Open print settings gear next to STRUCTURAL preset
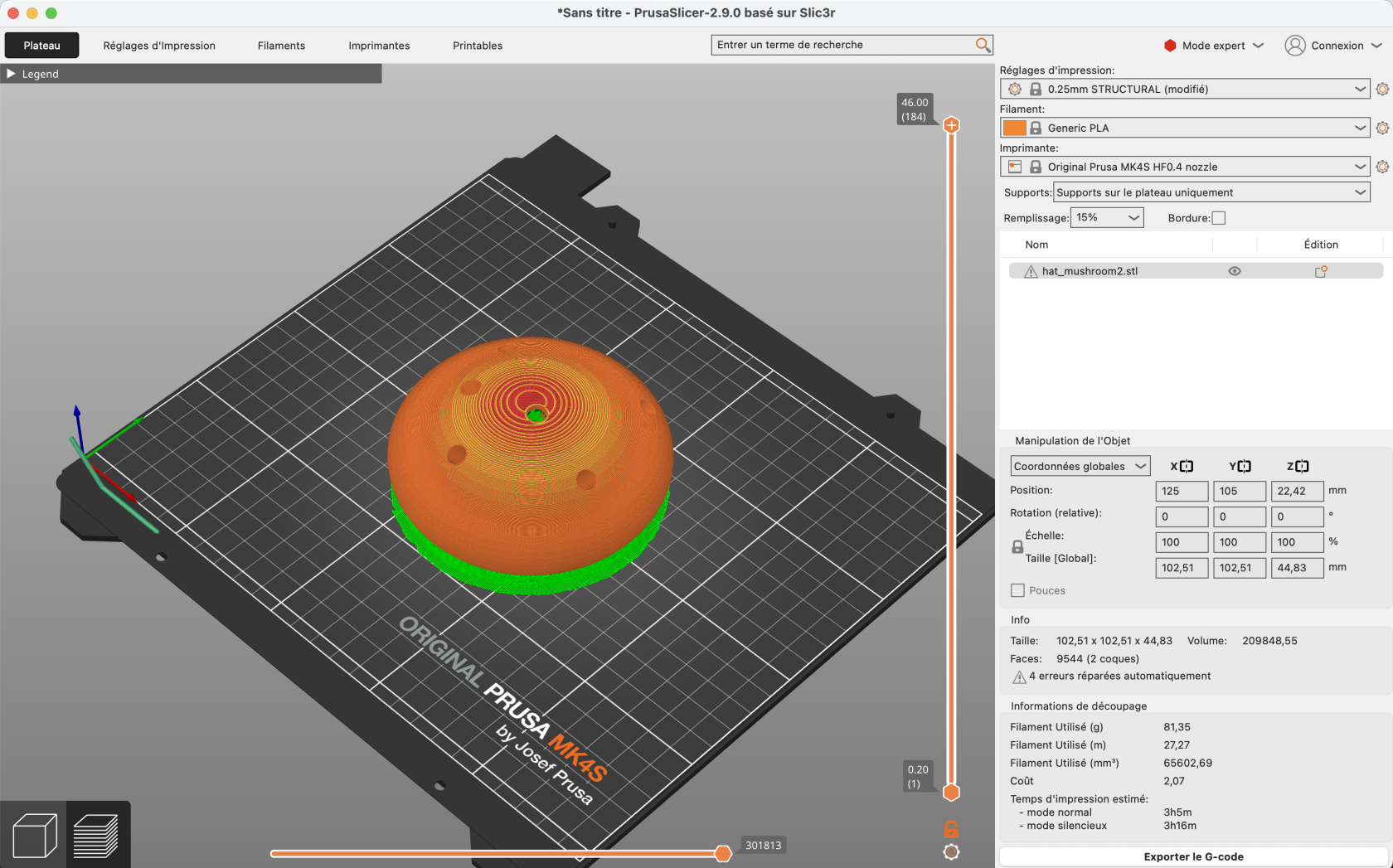The image size is (1393, 868). [1382, 89]
